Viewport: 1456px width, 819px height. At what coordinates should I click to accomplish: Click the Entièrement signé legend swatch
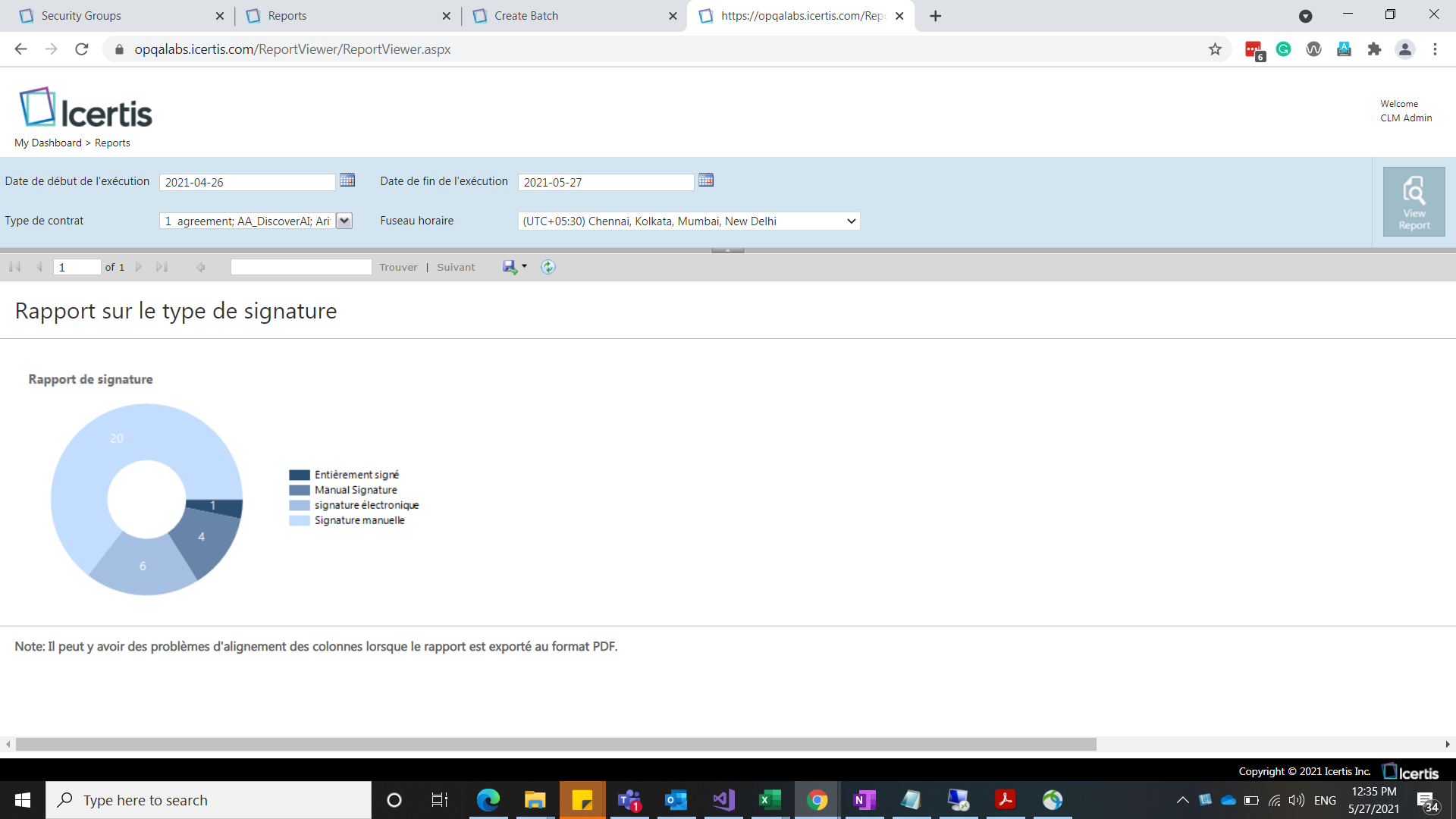(x=299, y=475)
